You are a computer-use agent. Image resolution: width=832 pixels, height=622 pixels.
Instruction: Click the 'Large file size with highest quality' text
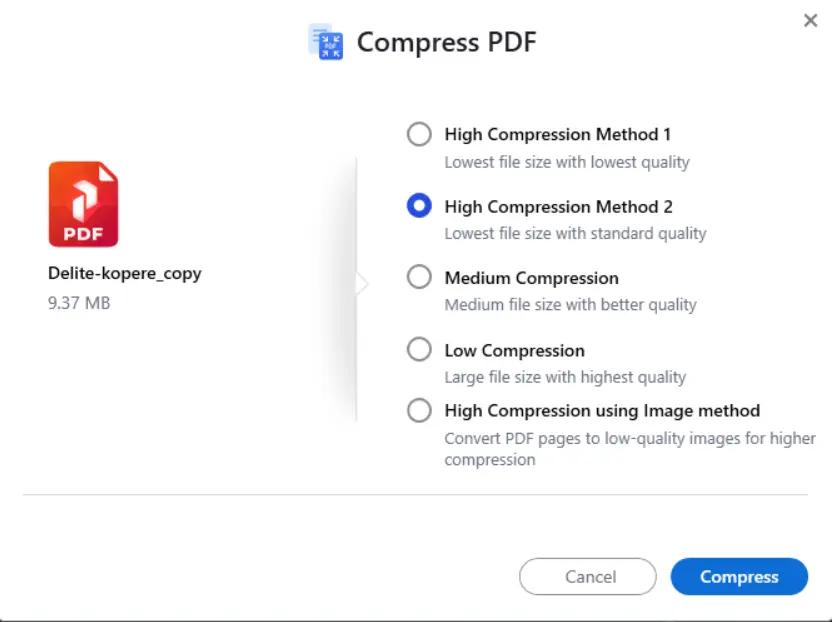(x=566, y=377)
